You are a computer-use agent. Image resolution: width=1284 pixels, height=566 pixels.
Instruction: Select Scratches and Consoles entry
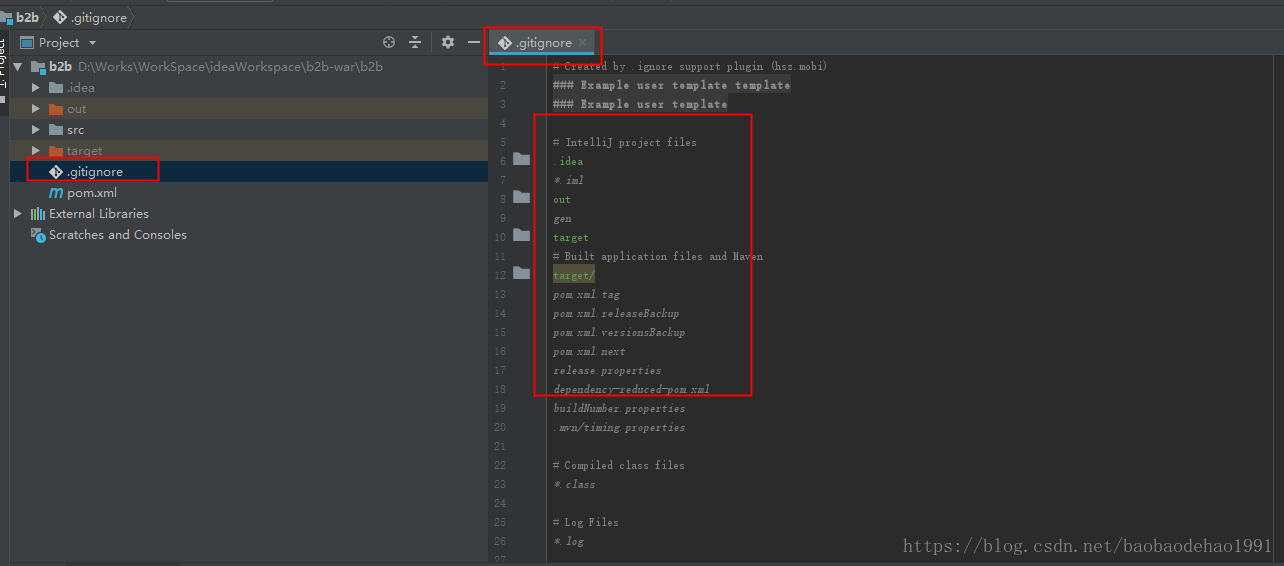pos(250,235)
